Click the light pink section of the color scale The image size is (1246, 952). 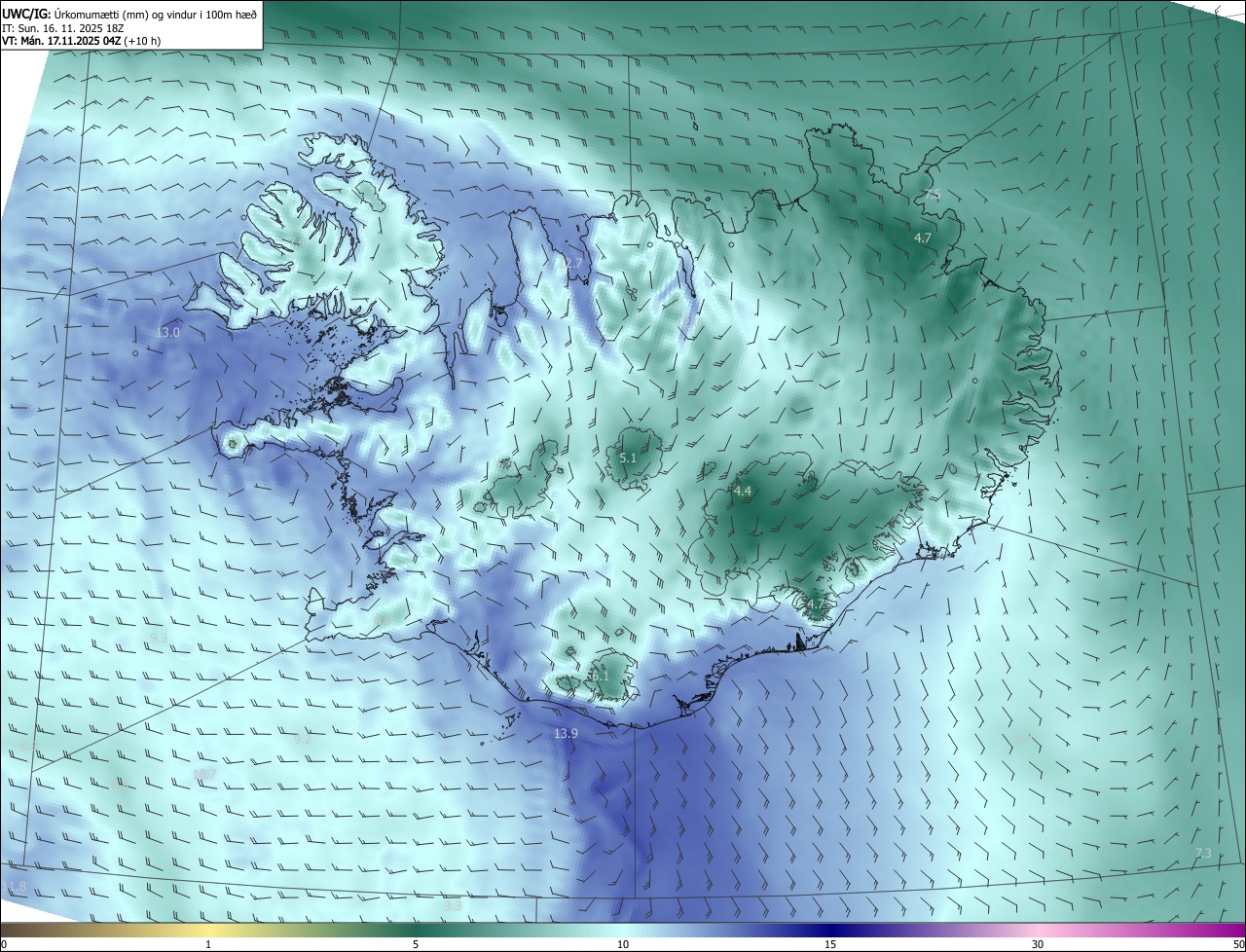click(1038, 930)
